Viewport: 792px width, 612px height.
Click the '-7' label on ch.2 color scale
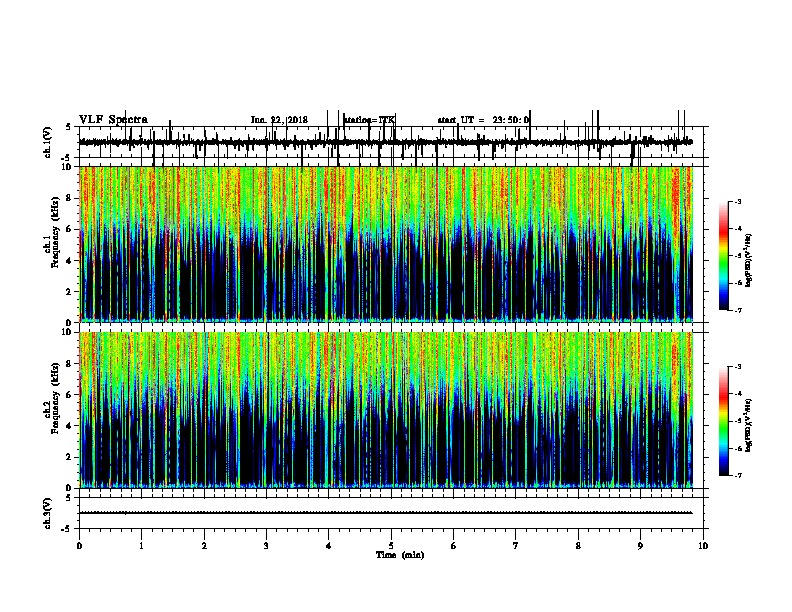click(737, 476)
